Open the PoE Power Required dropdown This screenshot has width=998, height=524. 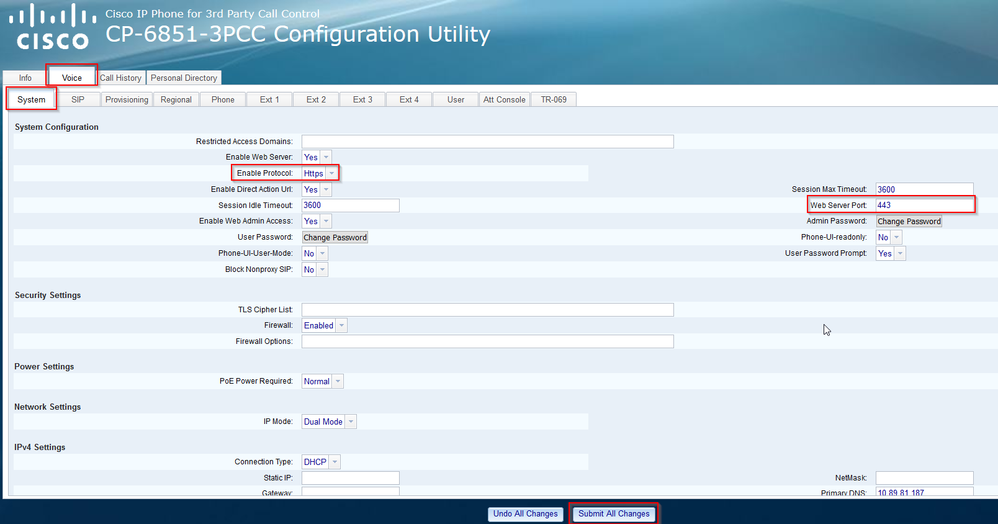(x=322, y=381)
